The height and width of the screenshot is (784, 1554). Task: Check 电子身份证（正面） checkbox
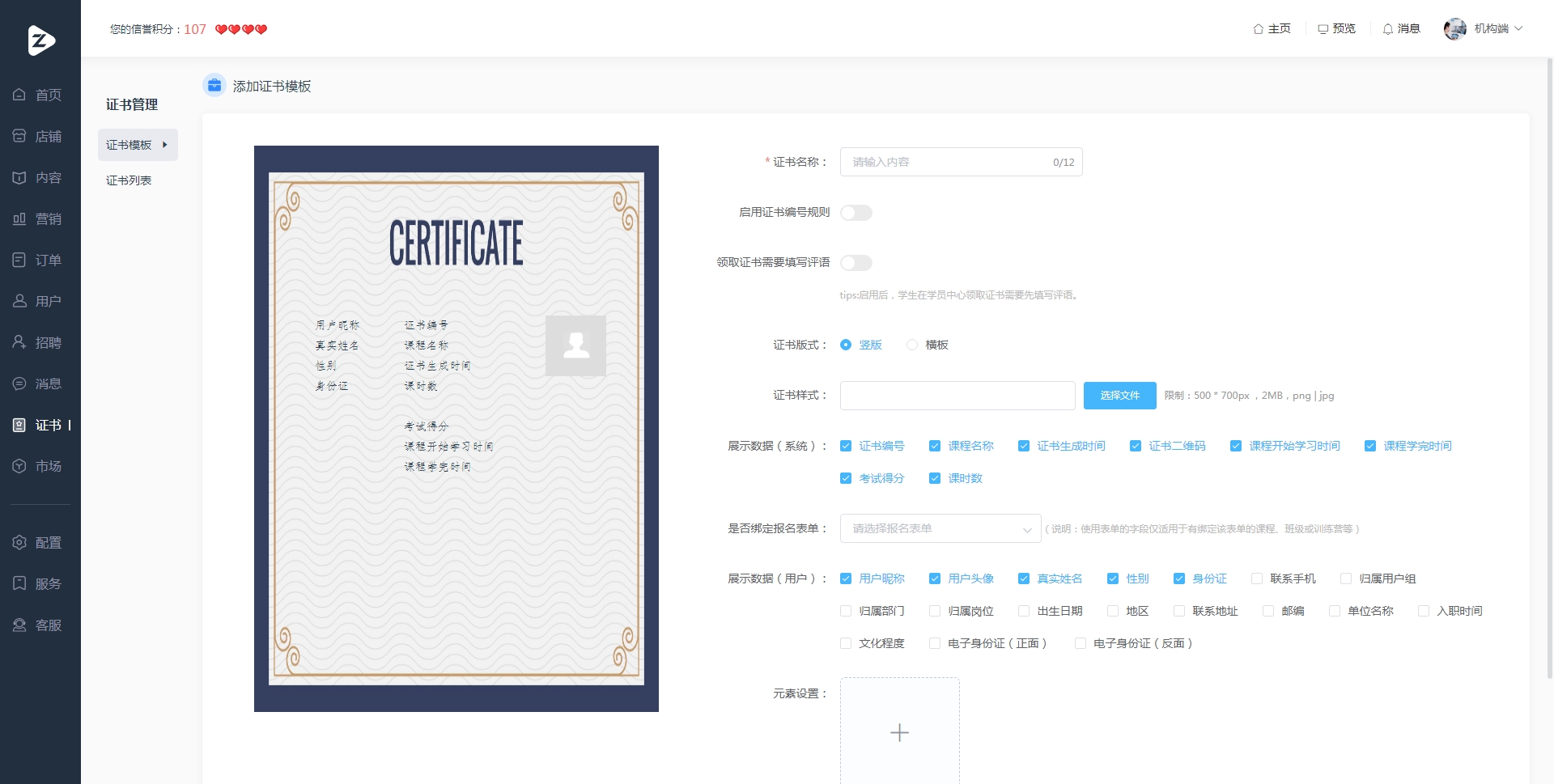(x=935, y=643)
